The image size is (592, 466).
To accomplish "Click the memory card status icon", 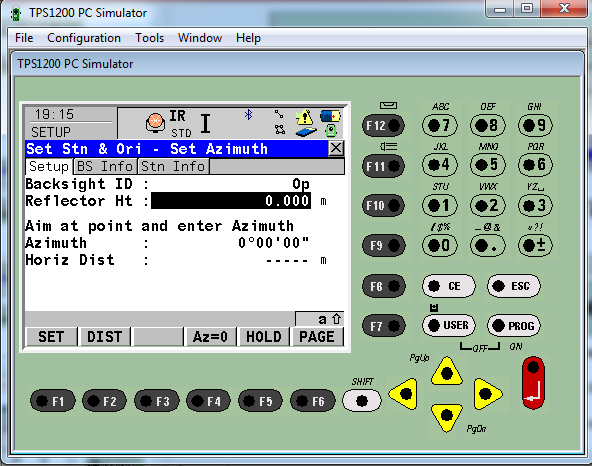I will [x=305, y=131].
